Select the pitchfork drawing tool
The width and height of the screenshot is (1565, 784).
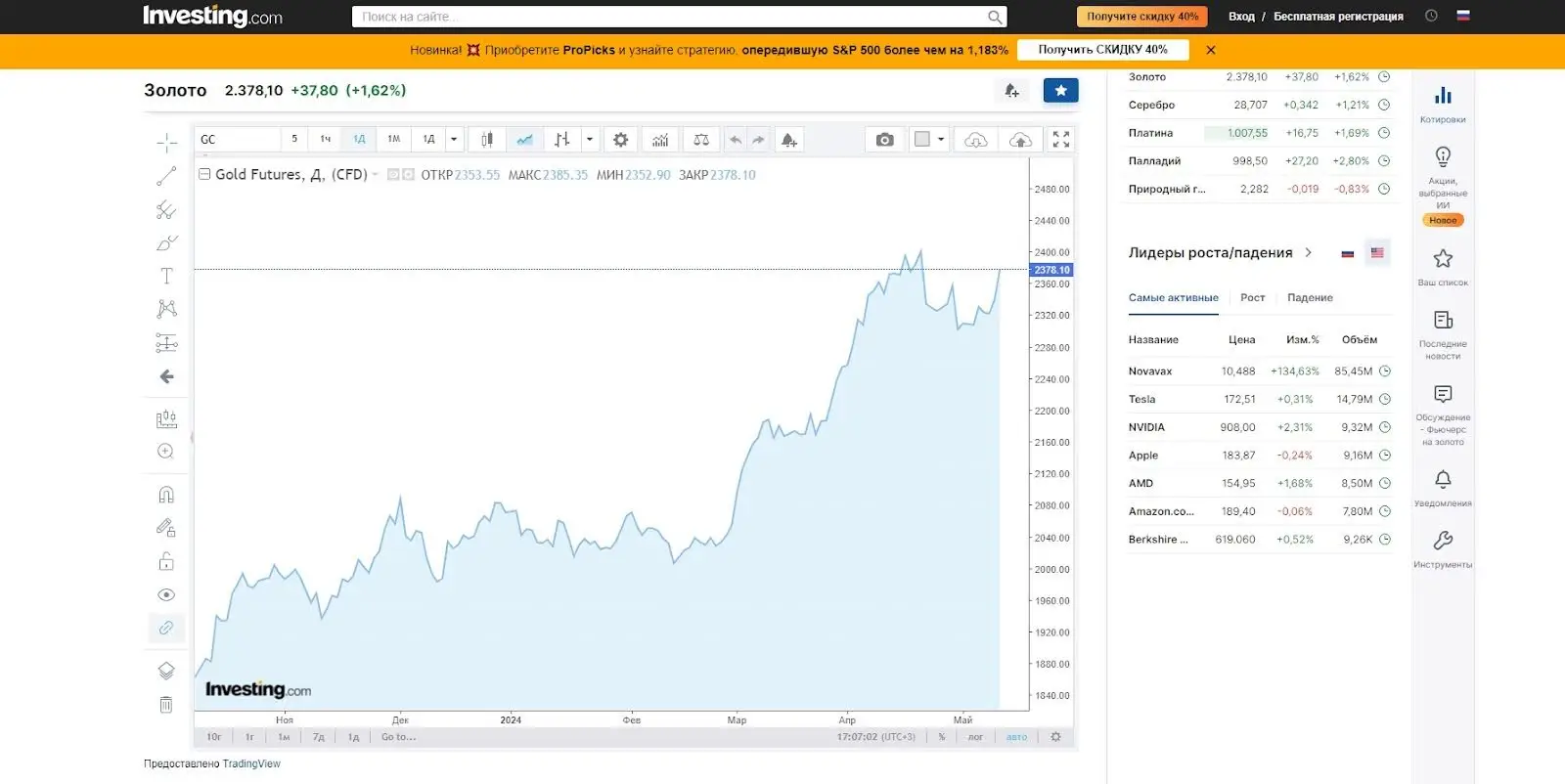166,209
